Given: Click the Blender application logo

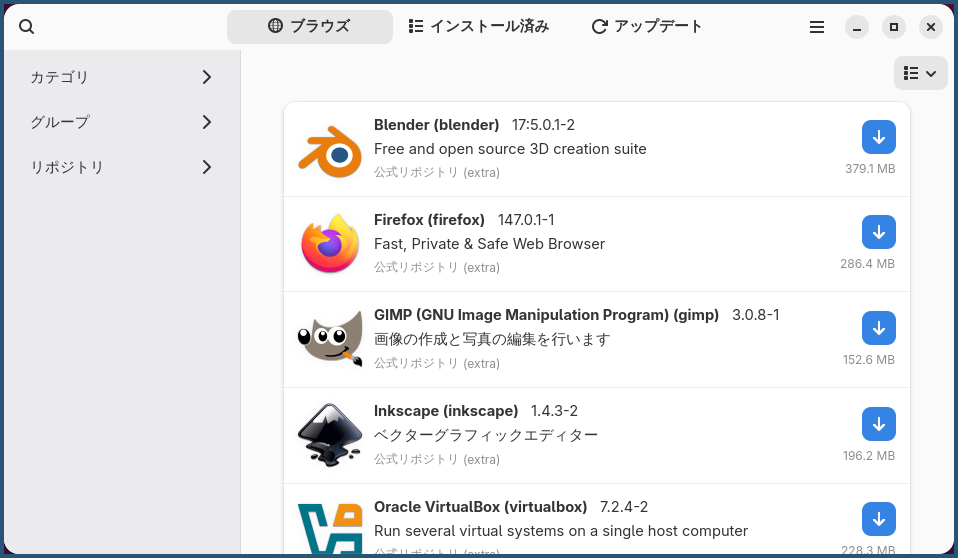Looking at the screenshot, I should (x=330, y=152).
